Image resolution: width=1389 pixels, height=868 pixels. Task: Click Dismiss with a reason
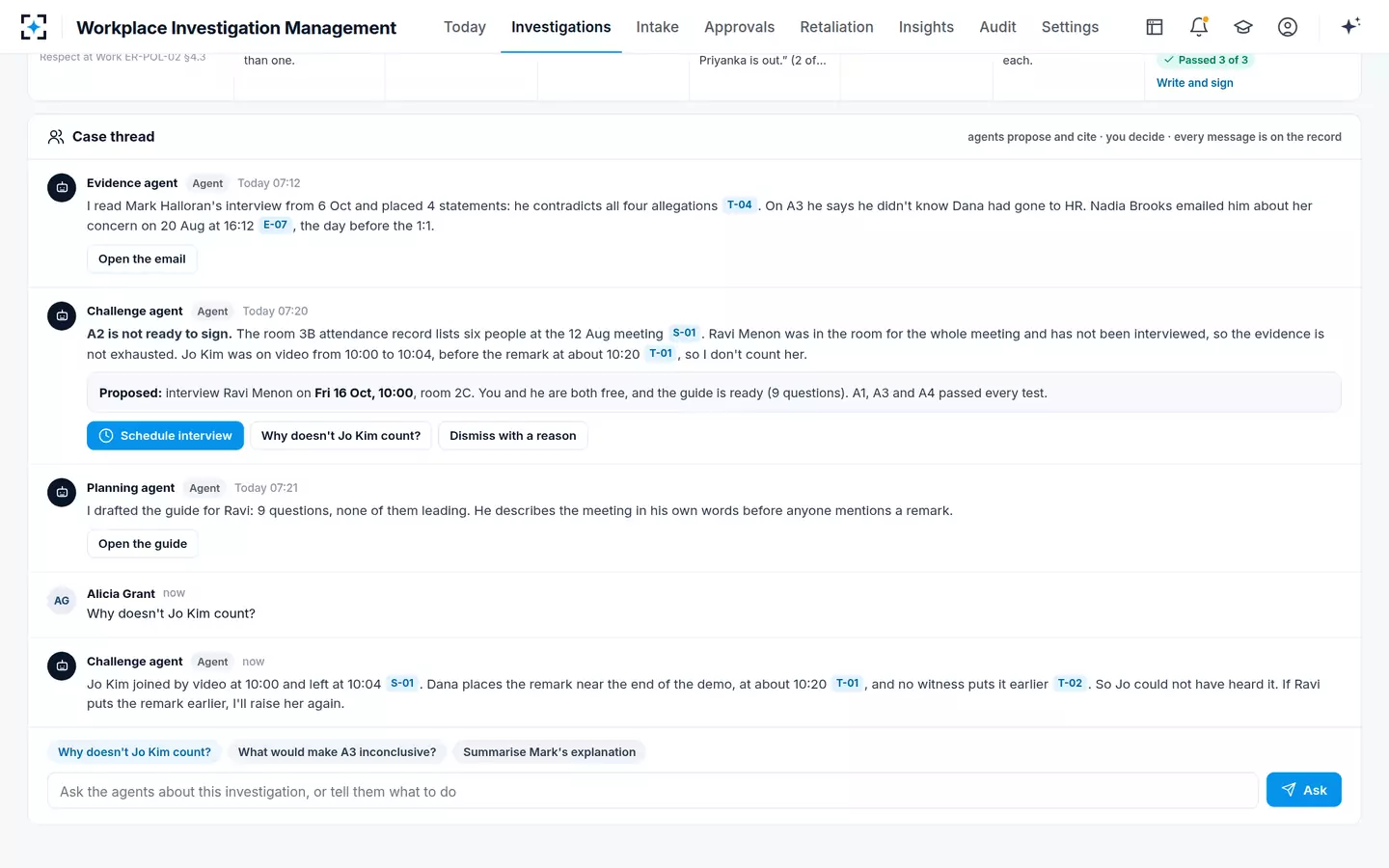pos(512,436)
